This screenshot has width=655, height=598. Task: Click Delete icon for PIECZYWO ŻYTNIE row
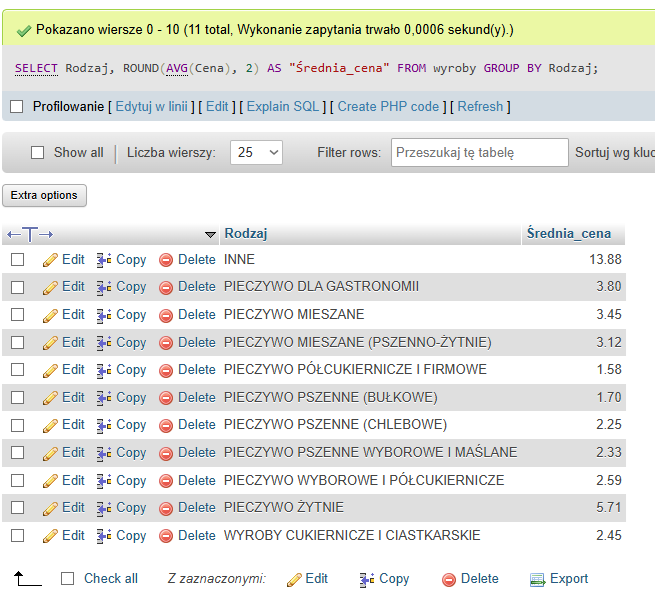coord(166,508)
